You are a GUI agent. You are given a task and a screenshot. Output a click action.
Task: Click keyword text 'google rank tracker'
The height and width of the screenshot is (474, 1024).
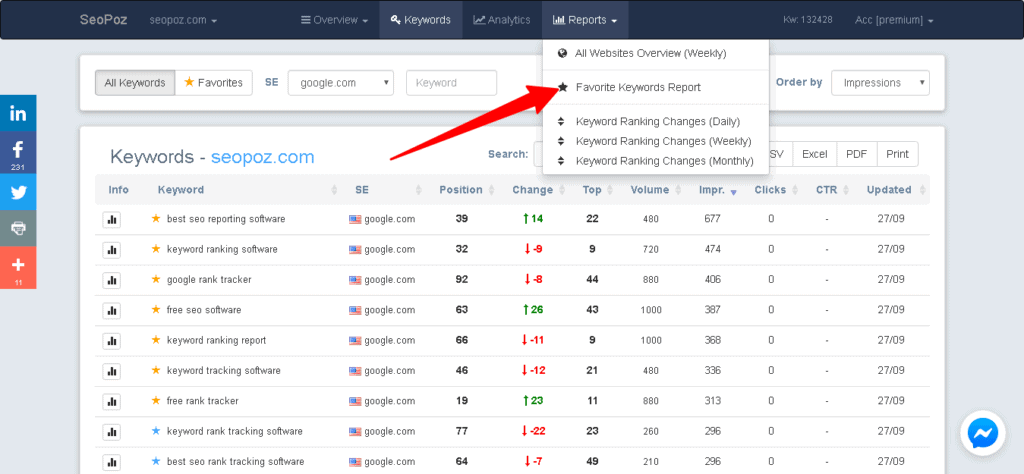pyautogui.click(x=209, y=279)
